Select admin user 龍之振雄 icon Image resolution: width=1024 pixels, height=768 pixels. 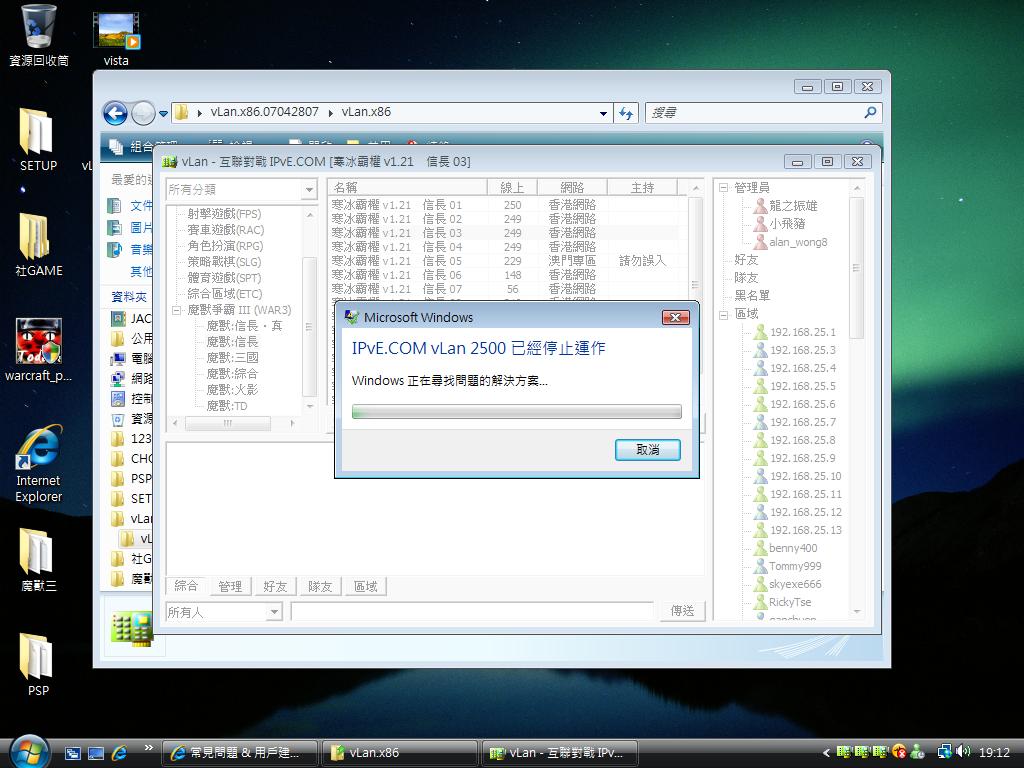tap(760, 206)
